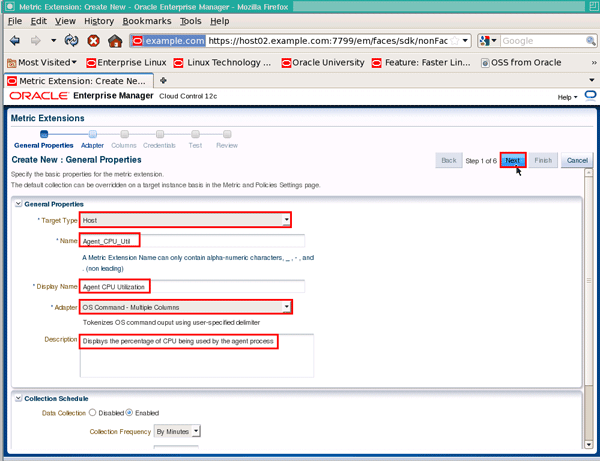
Task: List all tabs with the dropdown arrow
Action: pyautogui.click(x=592, y=80)
